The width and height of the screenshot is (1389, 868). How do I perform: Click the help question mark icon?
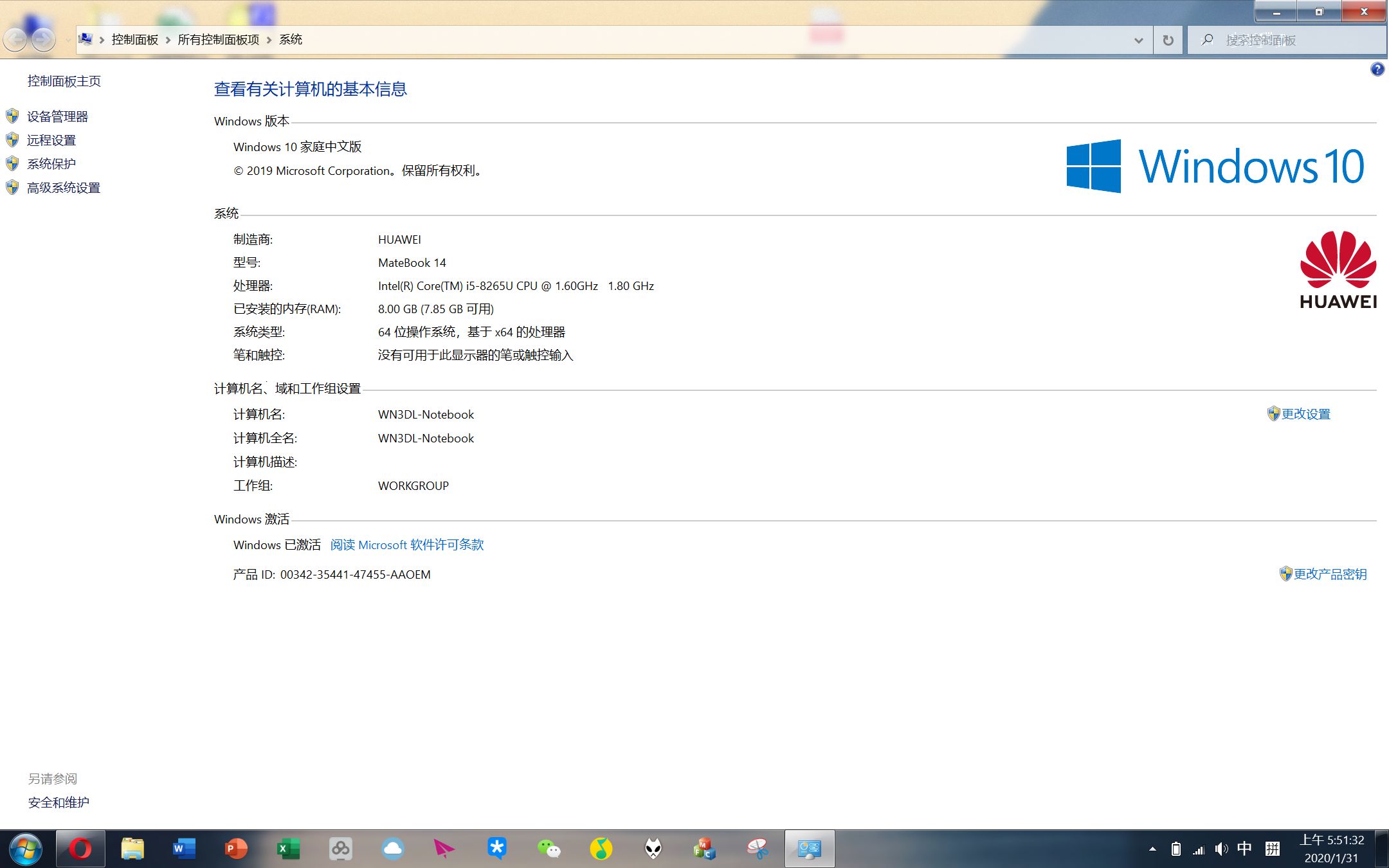(x=1377, y=69)
